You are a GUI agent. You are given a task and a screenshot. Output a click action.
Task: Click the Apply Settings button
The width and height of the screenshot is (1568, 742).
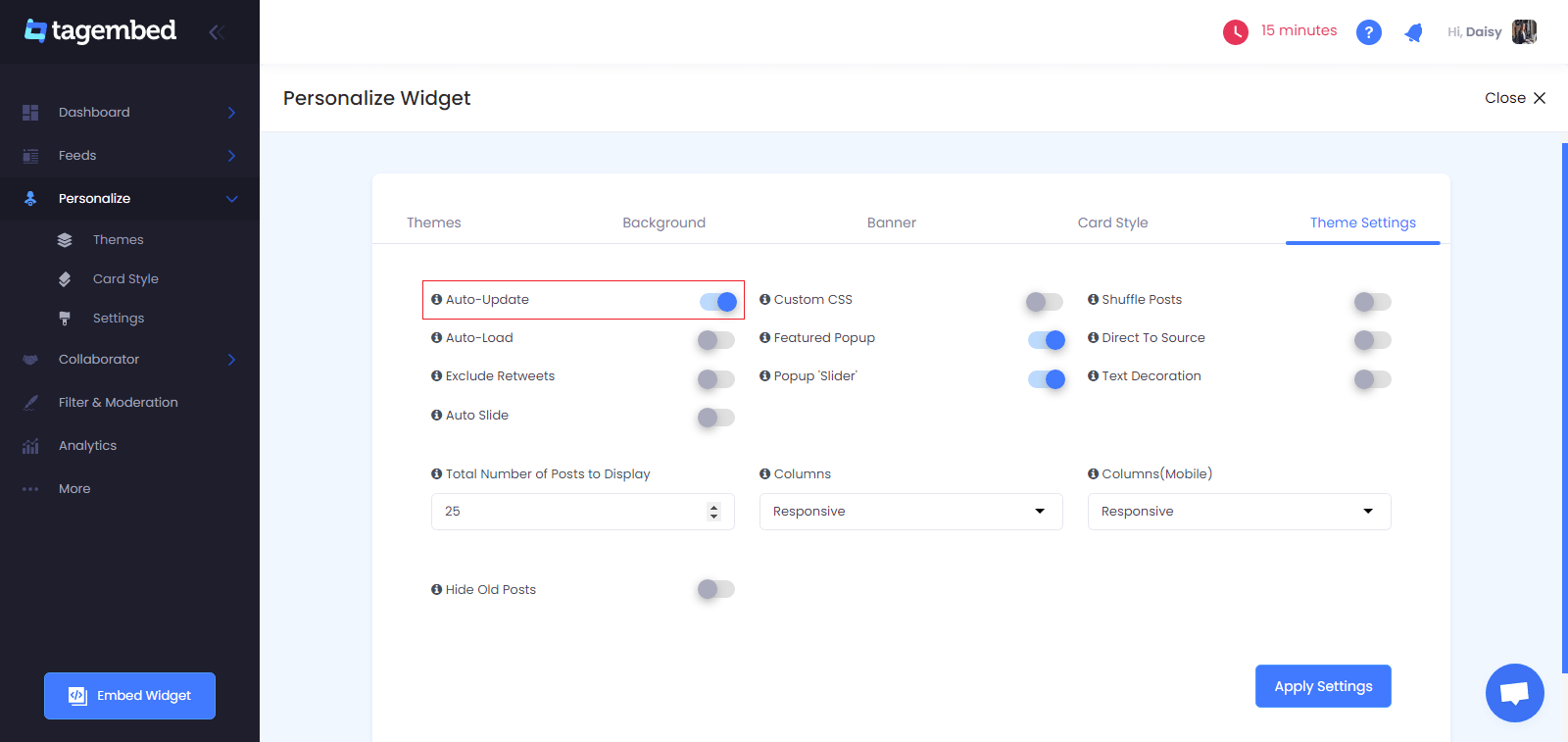(x=1323, y=686)
